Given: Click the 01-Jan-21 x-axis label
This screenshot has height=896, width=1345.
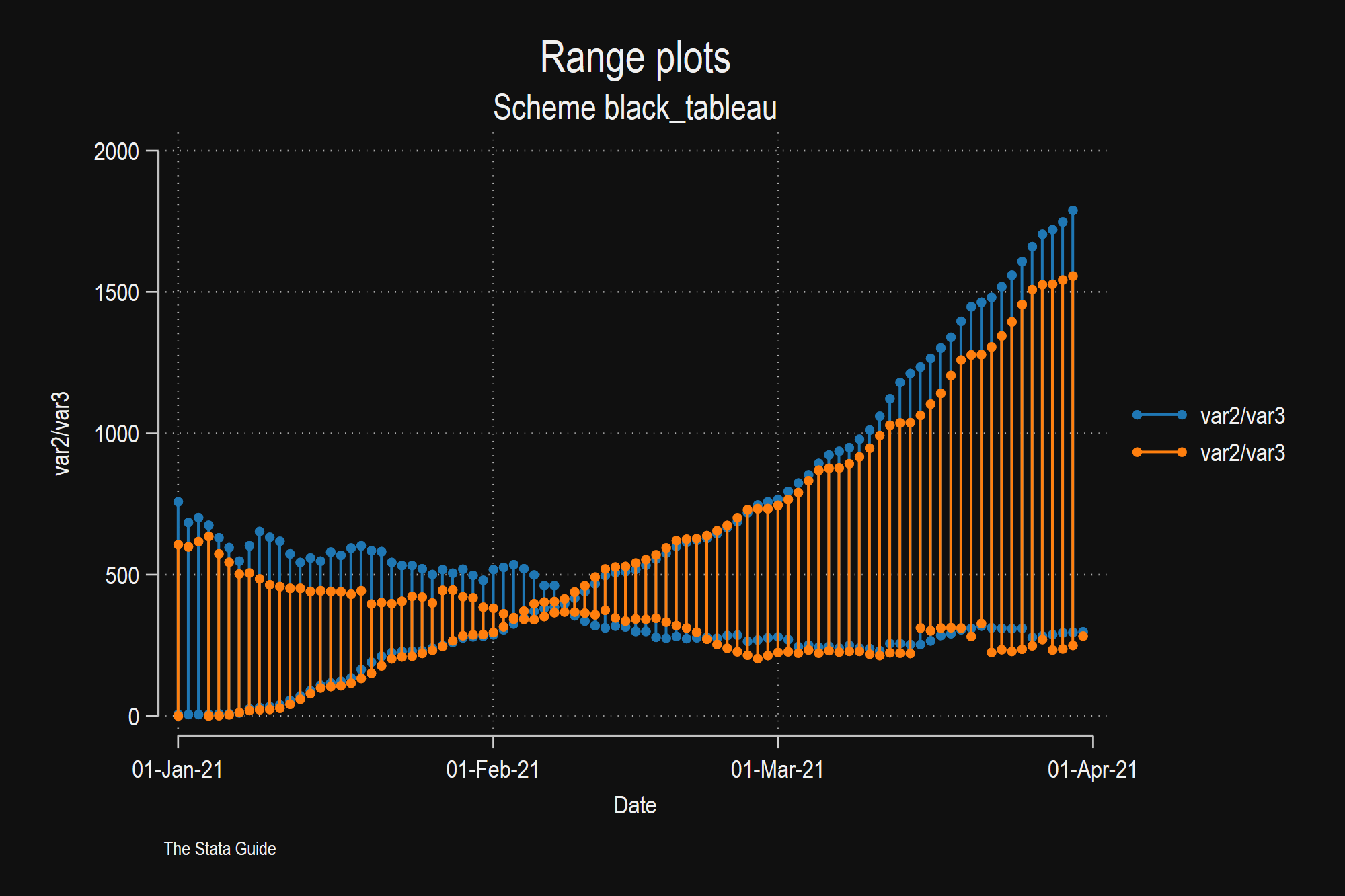Looking at the screenshot, I should 178,770.
